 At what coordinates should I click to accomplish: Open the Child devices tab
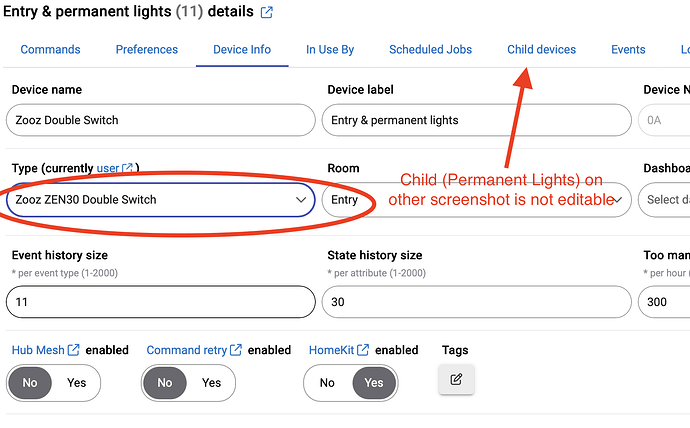[x=541, y=50]
